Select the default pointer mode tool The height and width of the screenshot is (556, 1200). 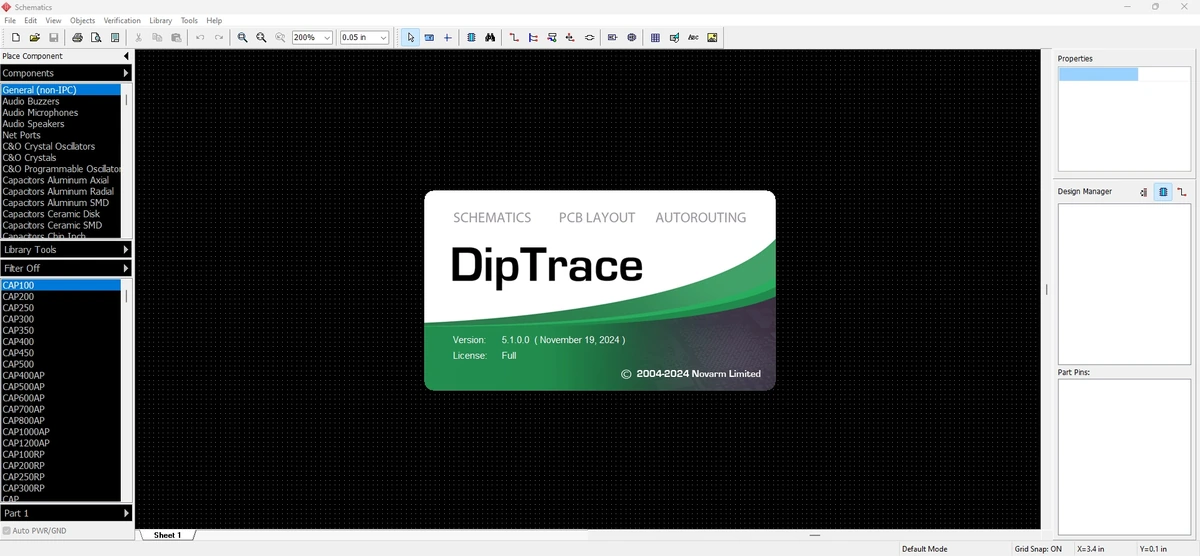pyautogui.click(x=411, y=38)
